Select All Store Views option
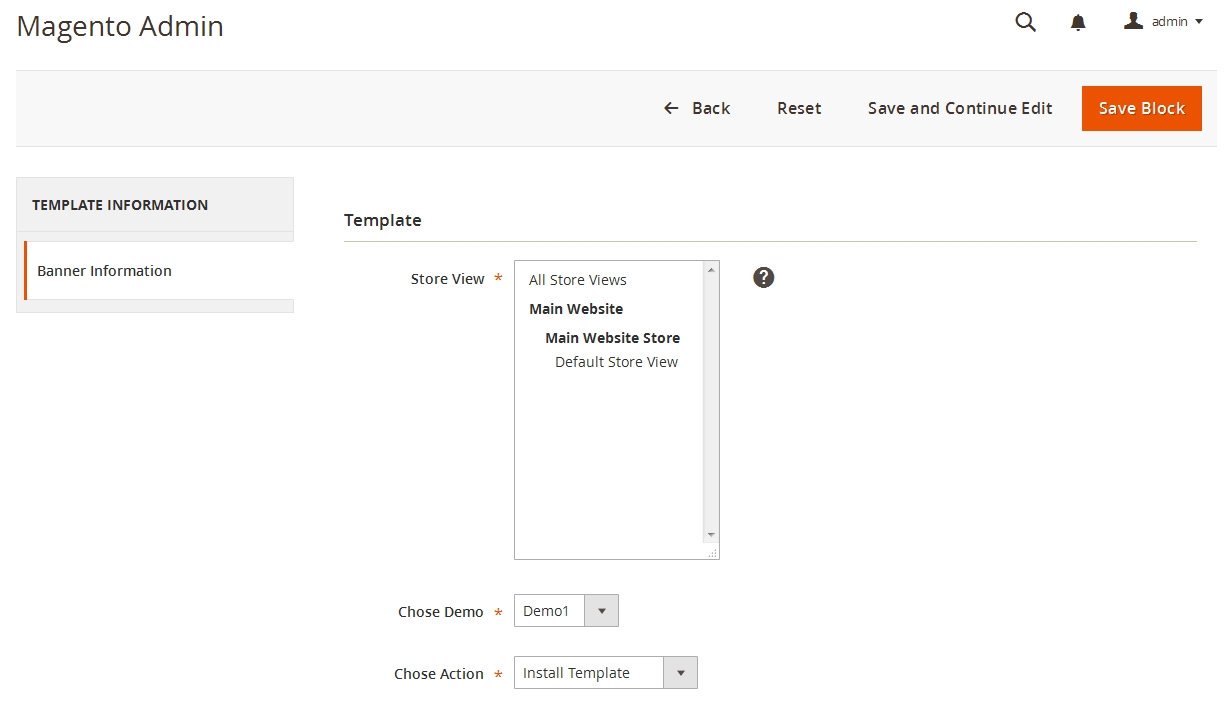 tap(578, 280)
